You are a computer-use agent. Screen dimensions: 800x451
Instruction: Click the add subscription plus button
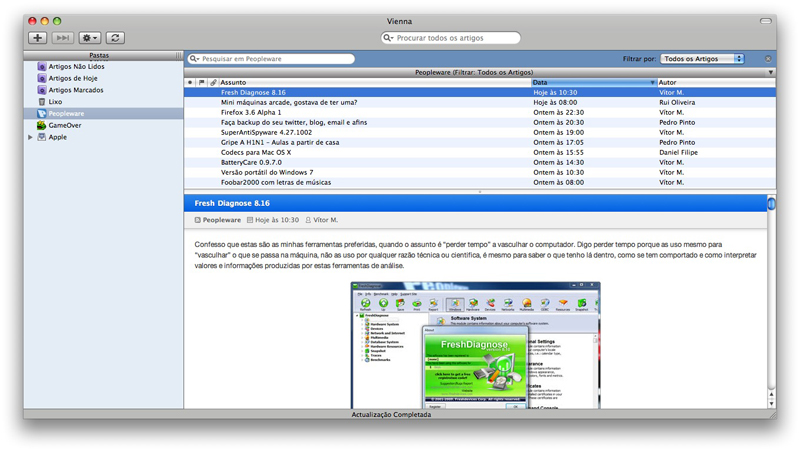tap(37, 38)
